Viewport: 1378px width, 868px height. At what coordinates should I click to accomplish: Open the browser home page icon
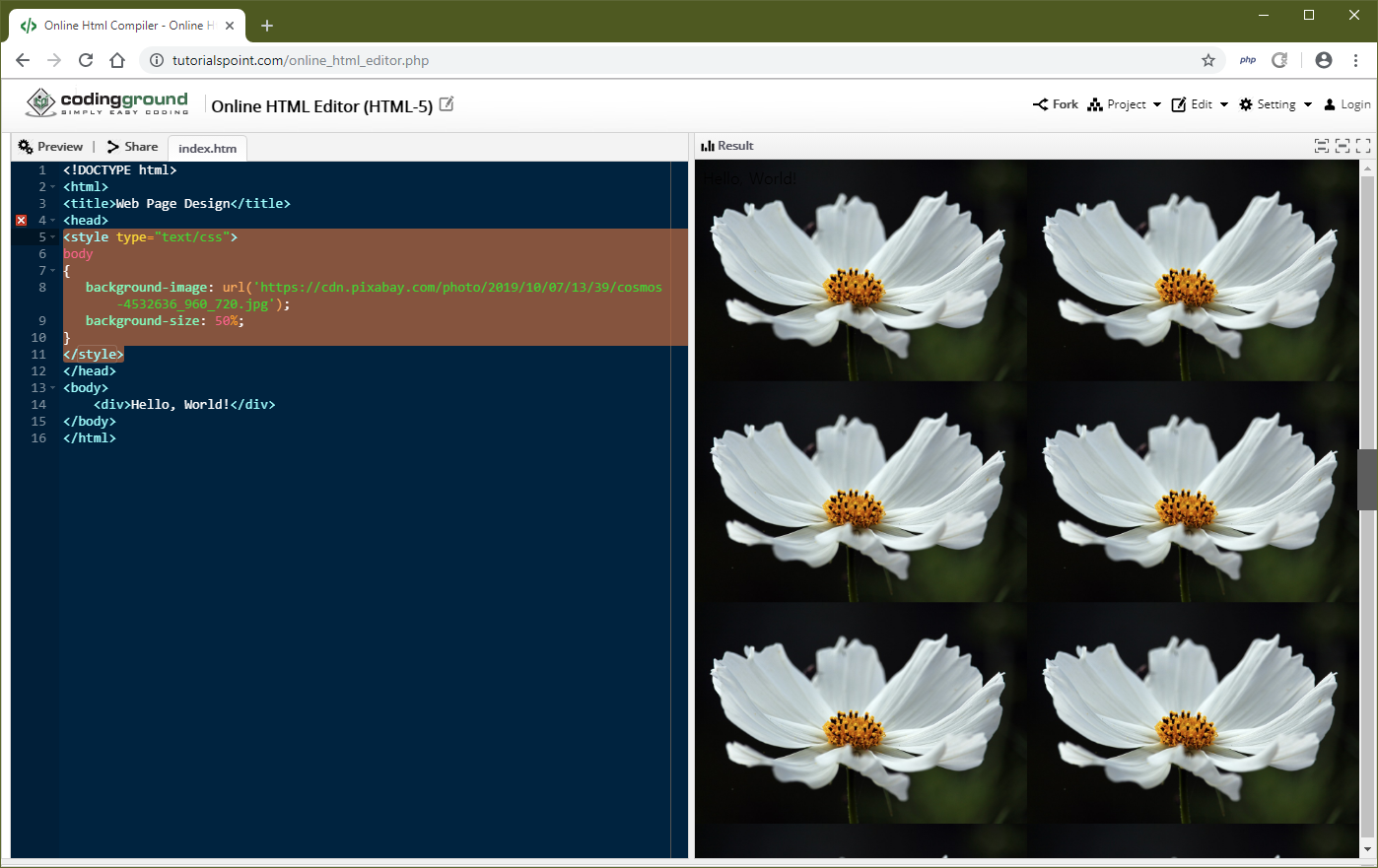117,60
